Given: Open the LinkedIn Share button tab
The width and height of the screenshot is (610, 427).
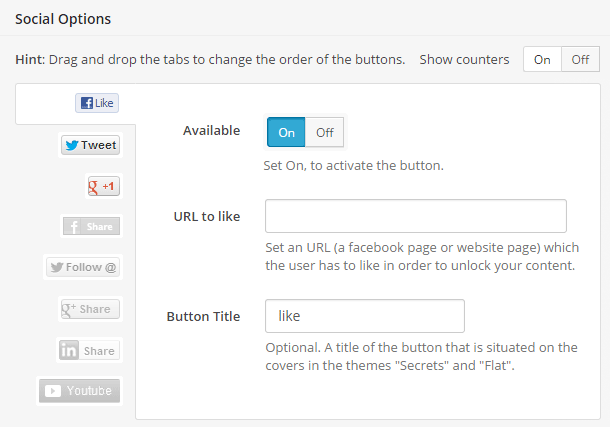Looking at the screenshot, I should click(x=89, y=351).
